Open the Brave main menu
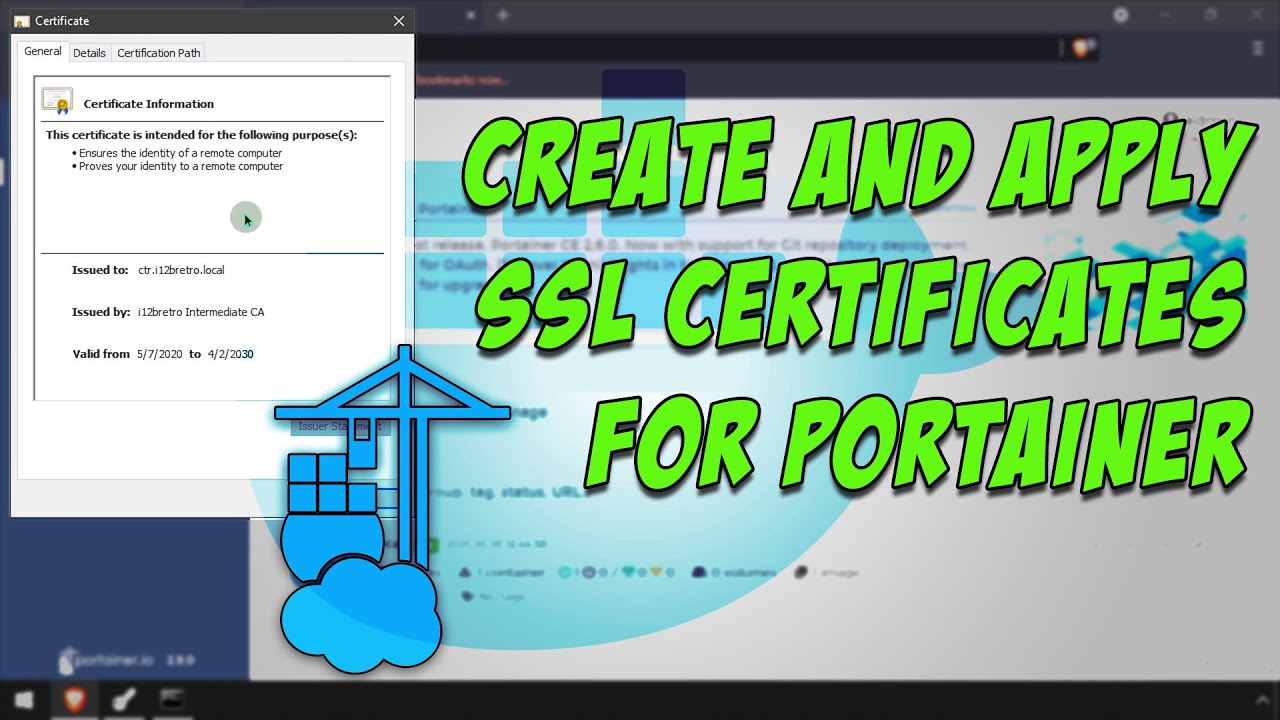 (1257, 47)
